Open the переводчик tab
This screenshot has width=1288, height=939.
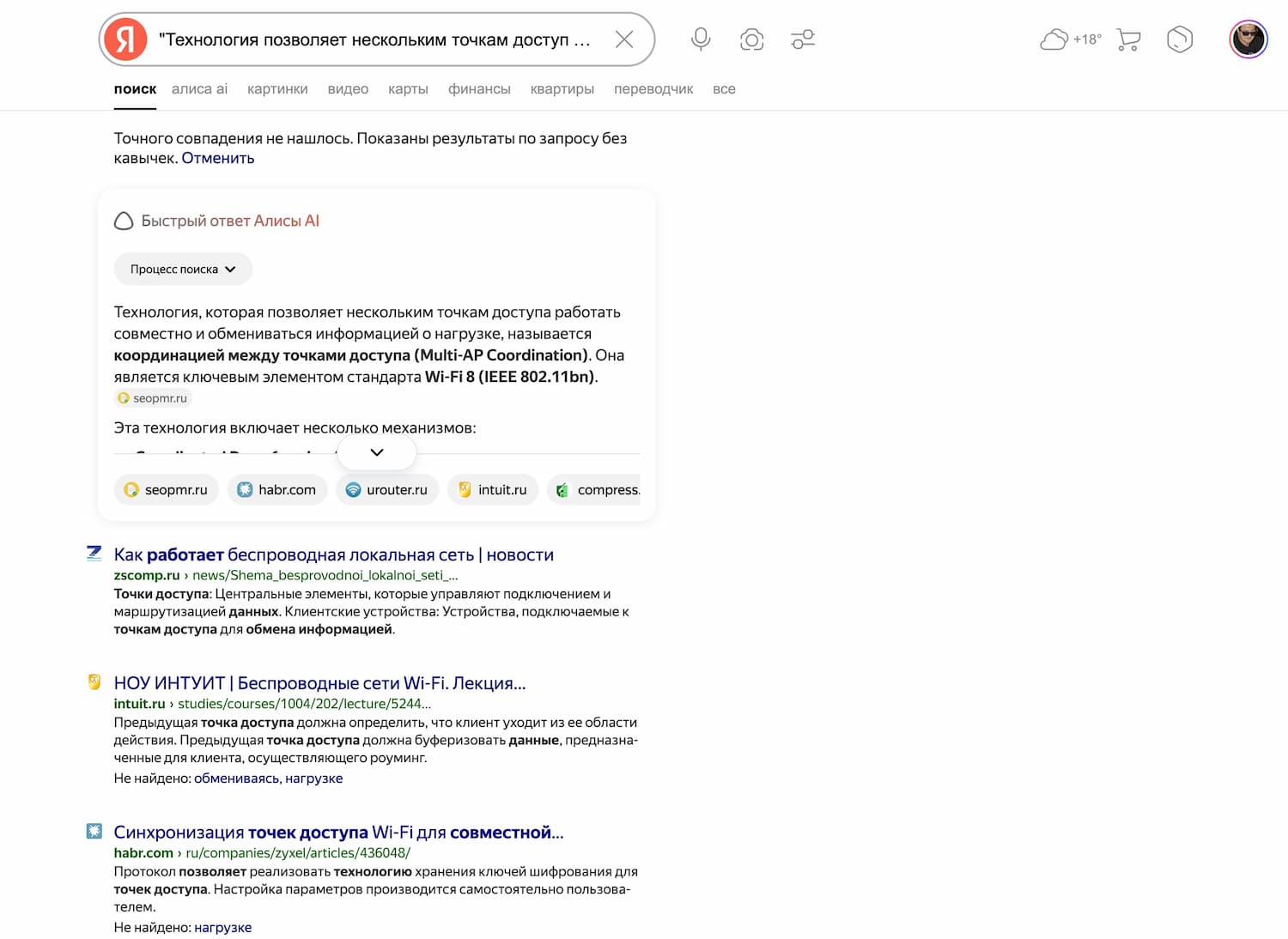(653, 89)
